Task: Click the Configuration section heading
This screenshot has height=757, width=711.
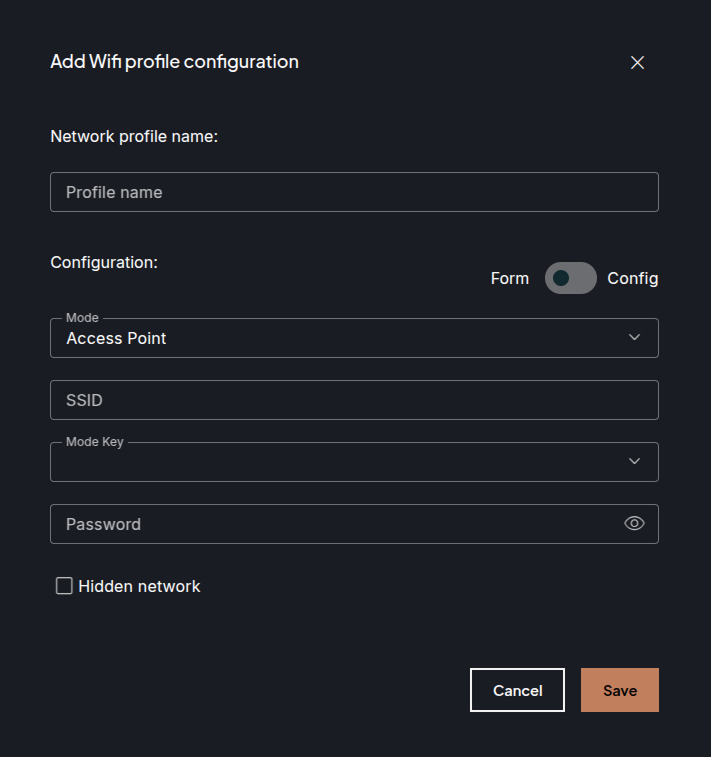Action: pyautogui.click(x=104, y=262)
